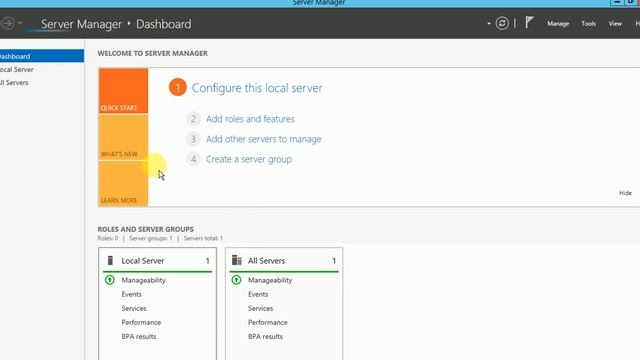Click the refresh dashboard icon

tap(502, 23)
